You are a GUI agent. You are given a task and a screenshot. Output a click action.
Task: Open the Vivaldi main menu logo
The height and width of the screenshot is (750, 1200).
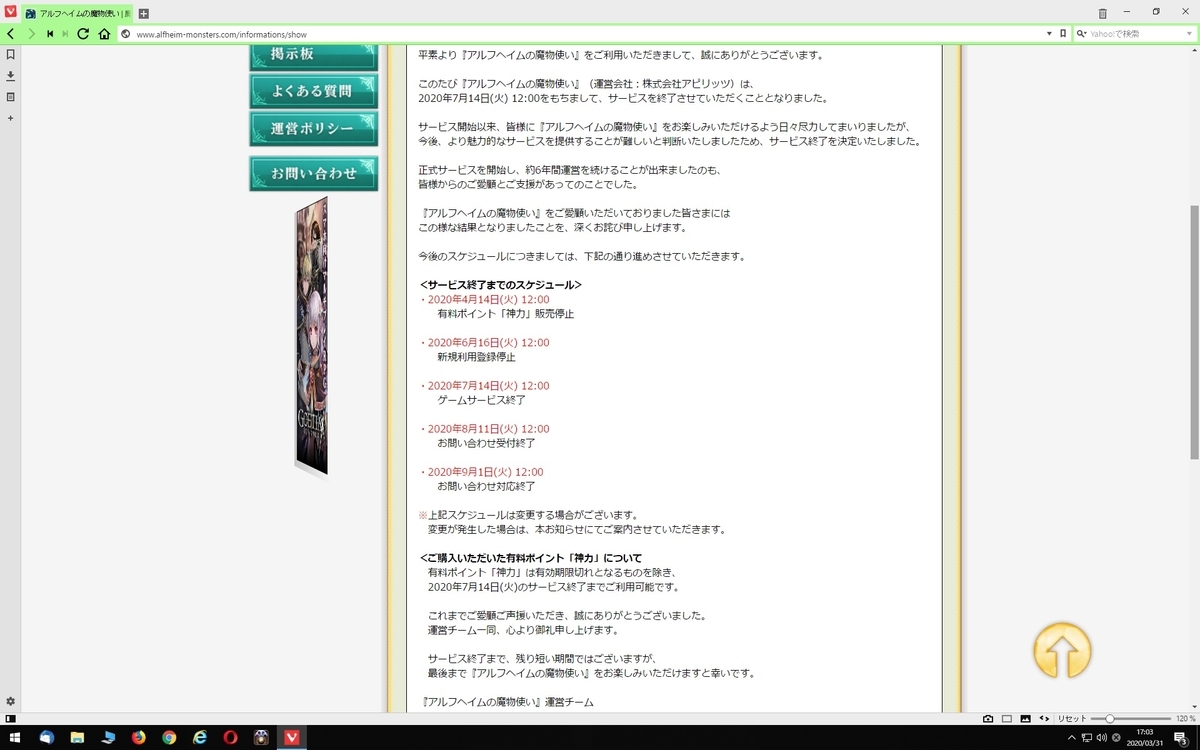[10, 13]
